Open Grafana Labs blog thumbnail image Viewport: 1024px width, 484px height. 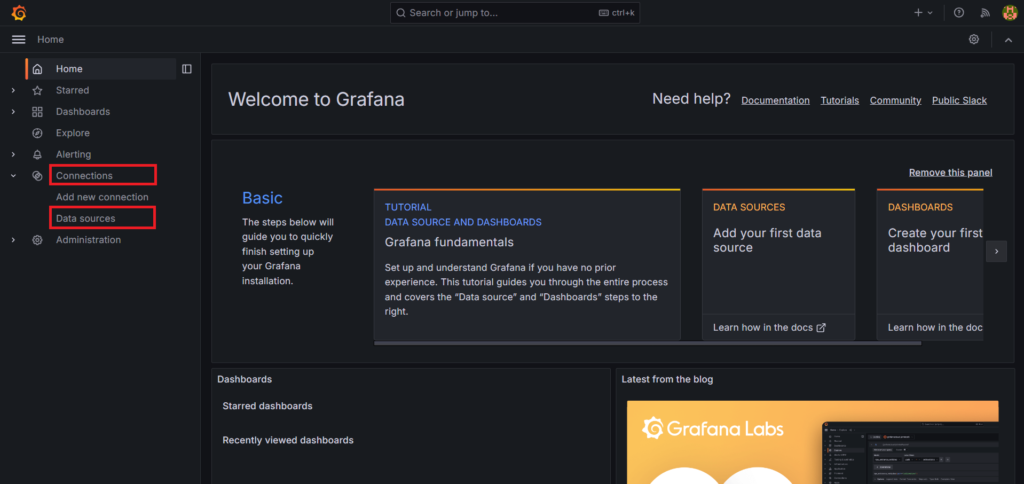pyautogui.click(x=812, y=442)
